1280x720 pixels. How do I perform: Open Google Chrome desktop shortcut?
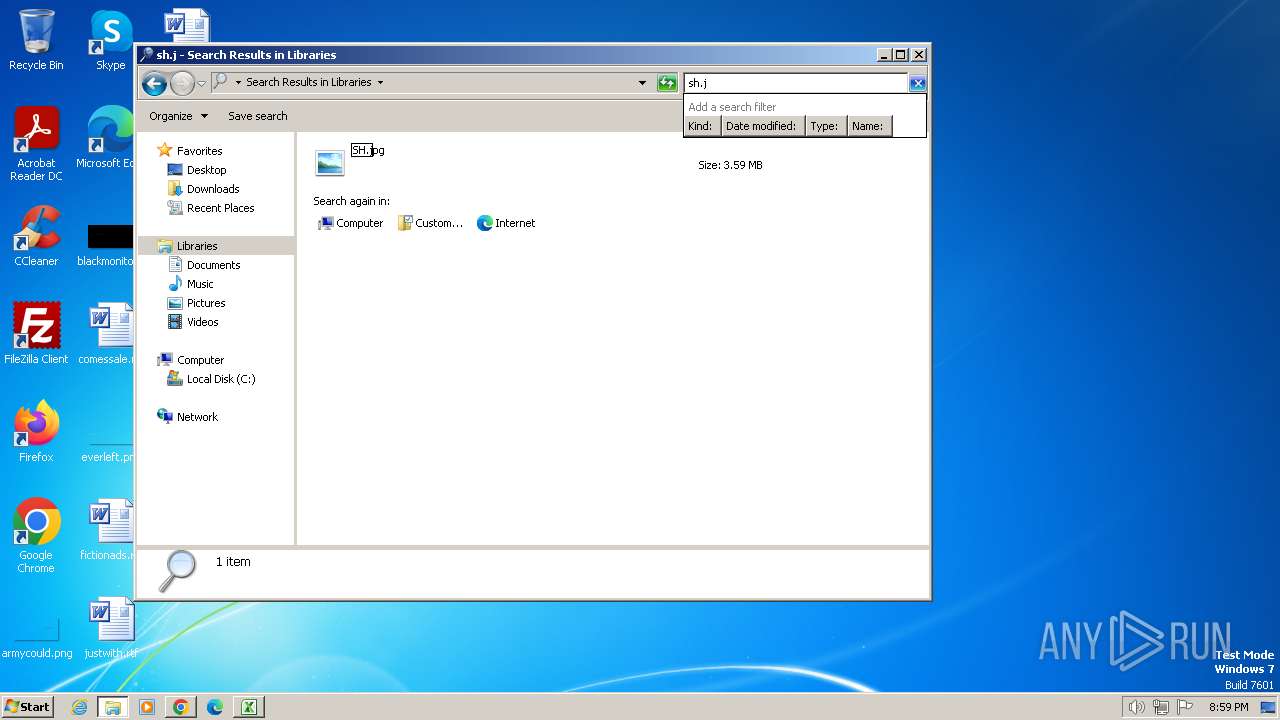[x=36, y=536]
